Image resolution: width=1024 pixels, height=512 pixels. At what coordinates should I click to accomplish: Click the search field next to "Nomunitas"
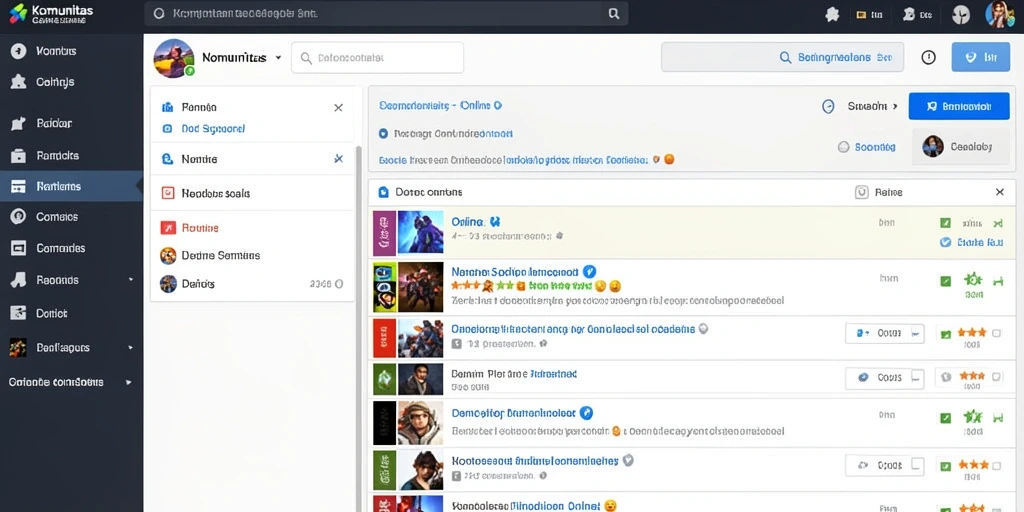[377, 57]
